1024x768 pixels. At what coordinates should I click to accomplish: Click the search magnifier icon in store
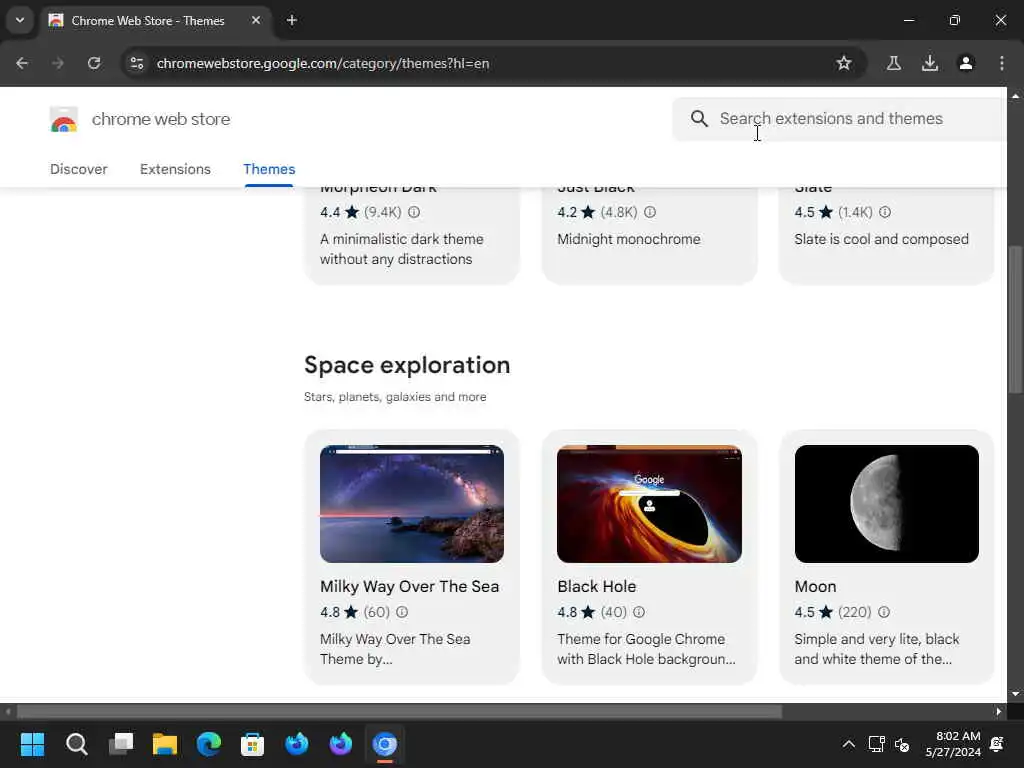699,119
